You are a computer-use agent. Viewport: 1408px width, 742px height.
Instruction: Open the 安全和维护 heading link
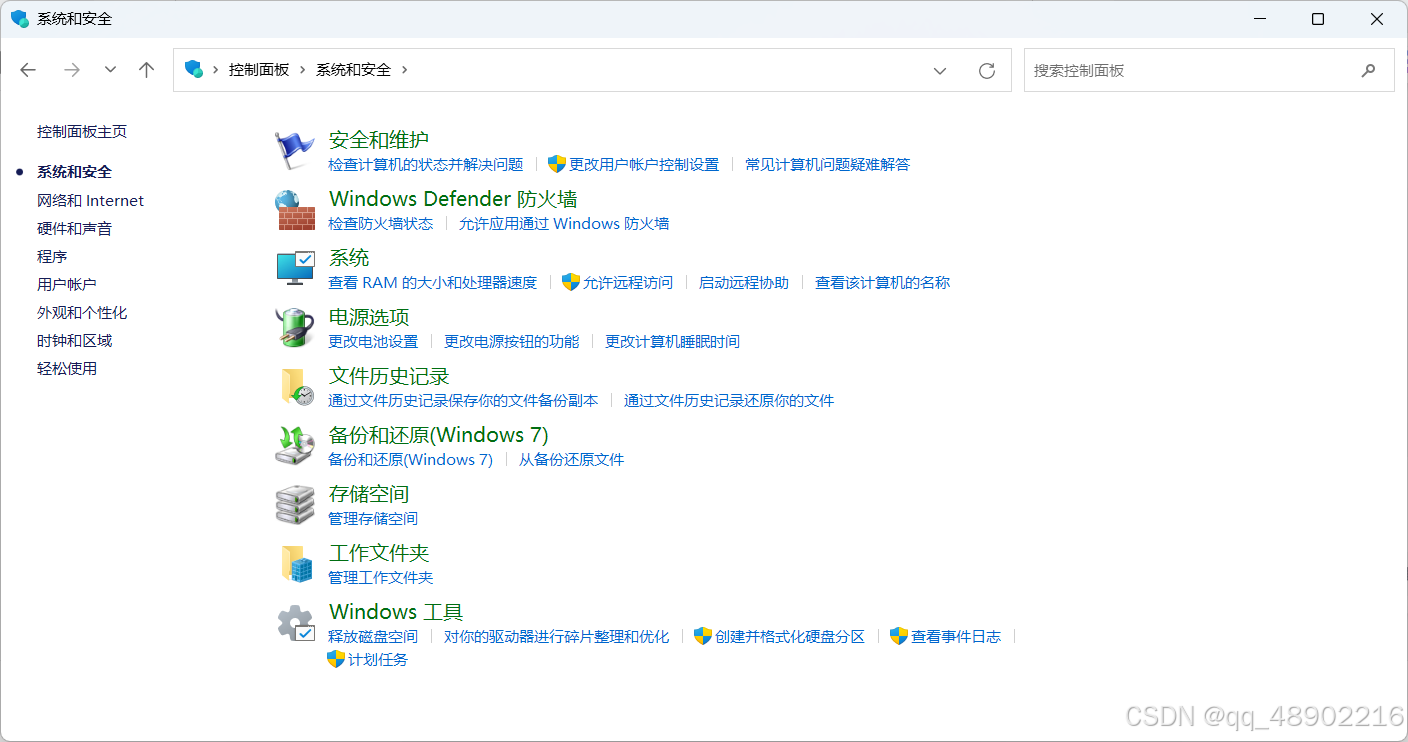pos(379,140)
